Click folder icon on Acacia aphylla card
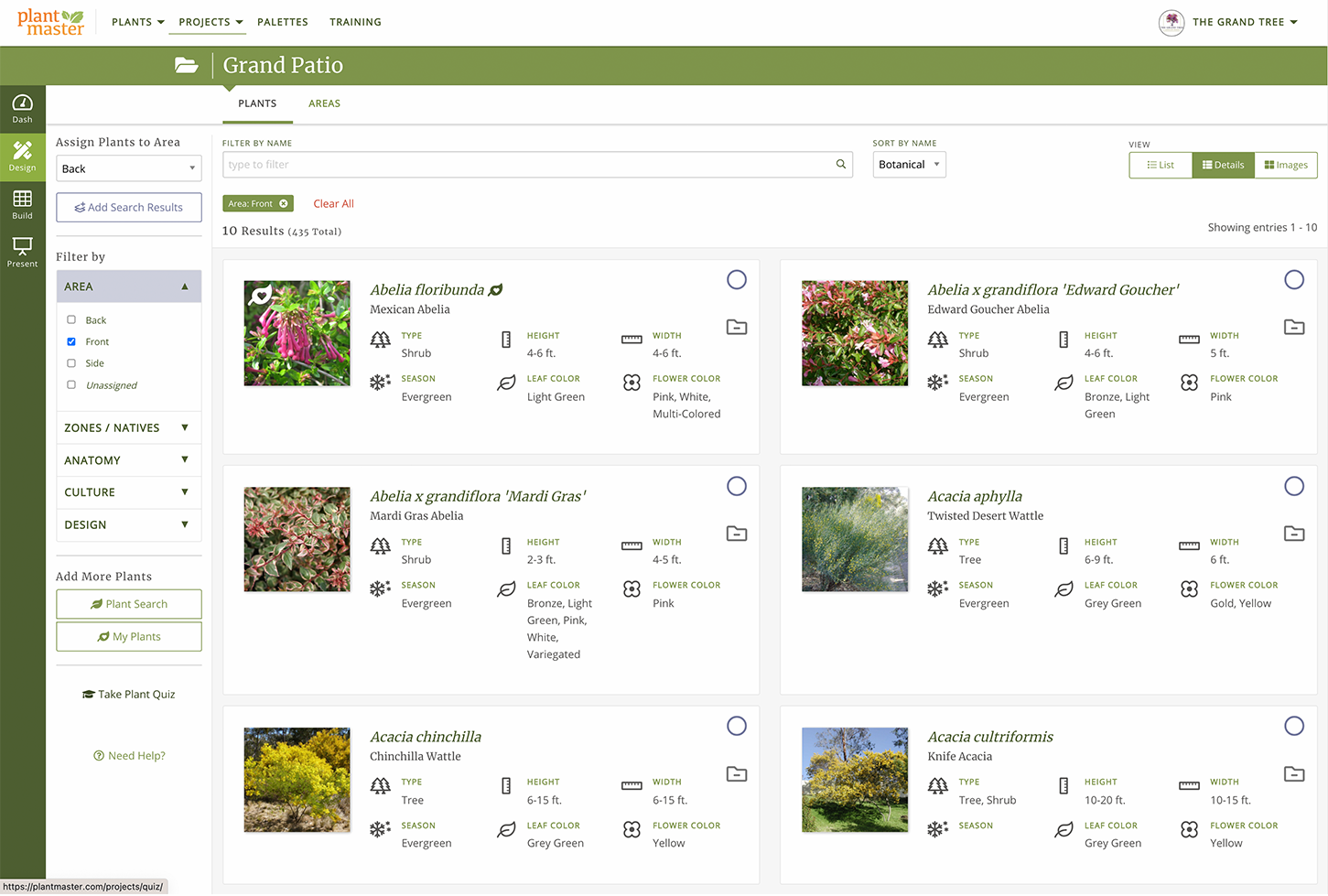1328x896 pixels. click(x=1294, y=534)
